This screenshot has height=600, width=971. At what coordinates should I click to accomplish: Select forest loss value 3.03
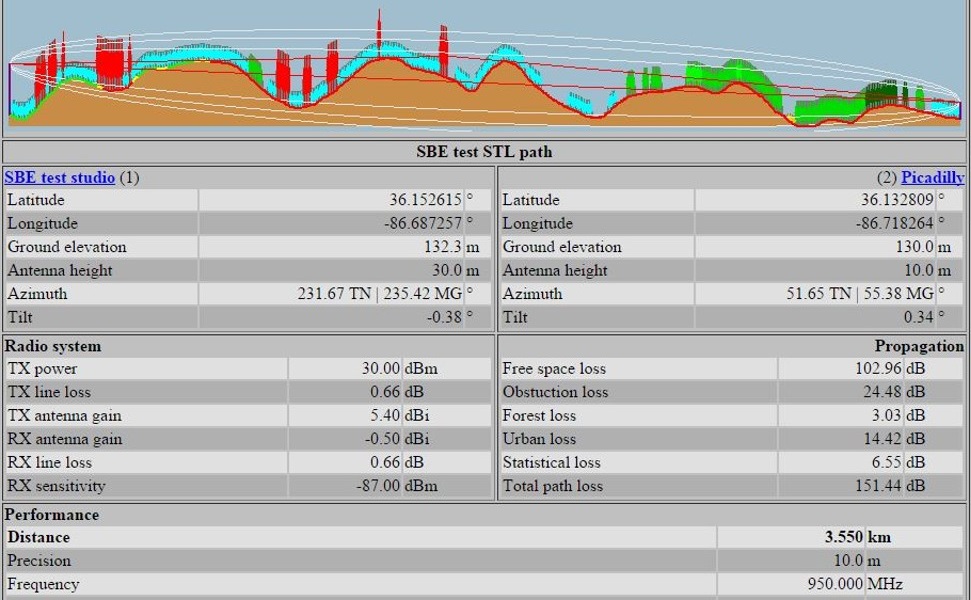(887, 415)
